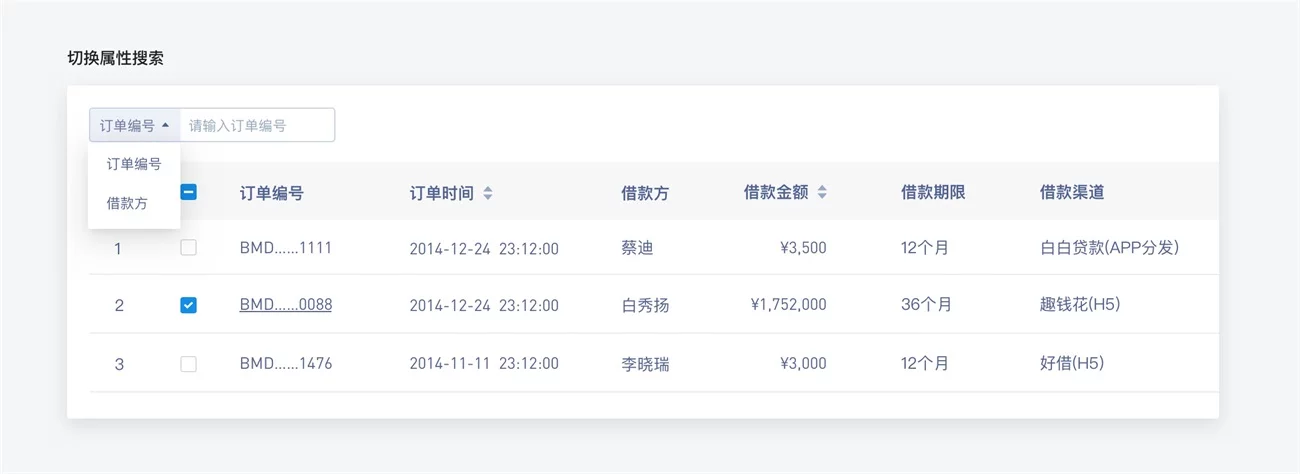Click borrower name 白秀扬
This screenshot has height=474, width=1300.
click(644, 305)
